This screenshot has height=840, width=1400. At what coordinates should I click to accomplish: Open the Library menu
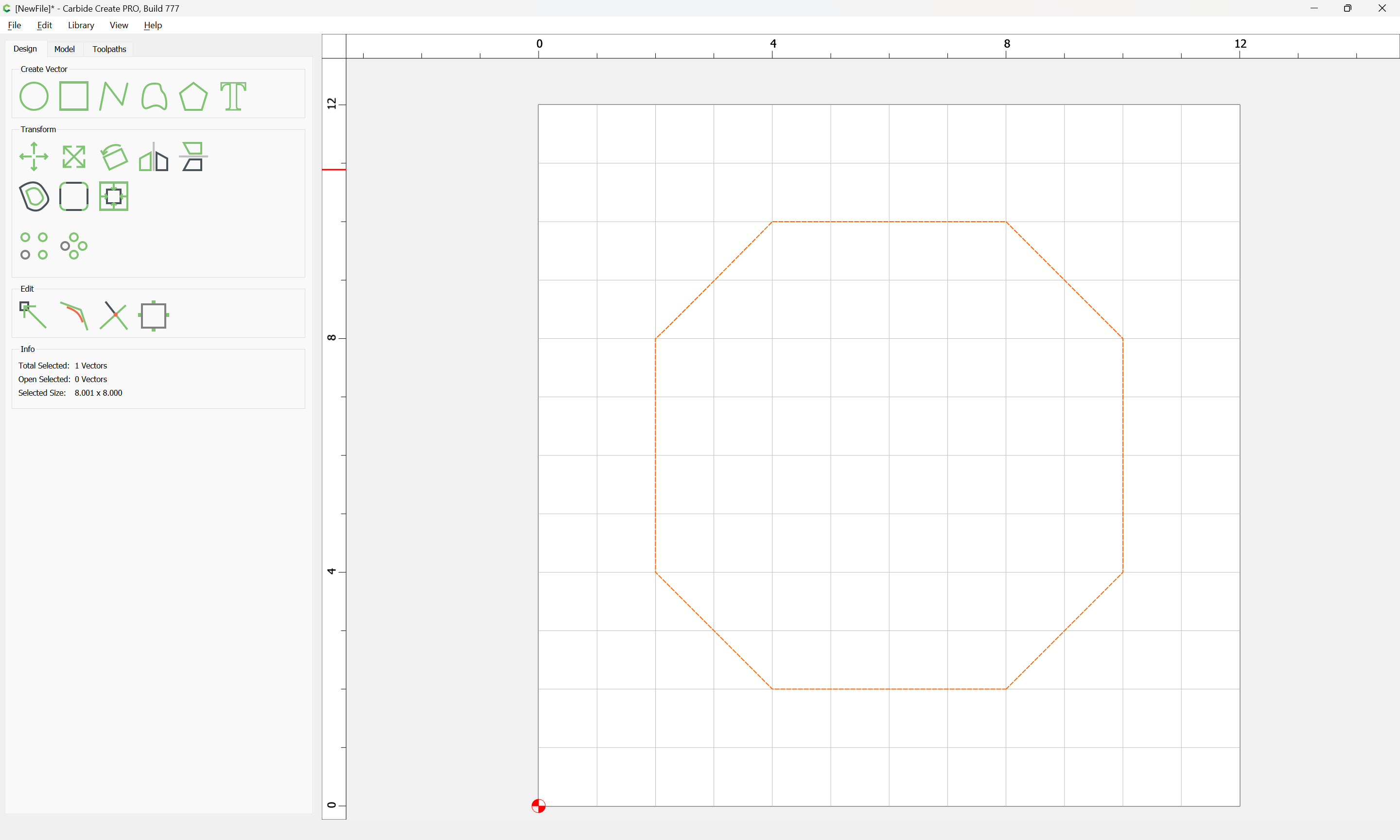pyautogui.click(x=81, y=25)
